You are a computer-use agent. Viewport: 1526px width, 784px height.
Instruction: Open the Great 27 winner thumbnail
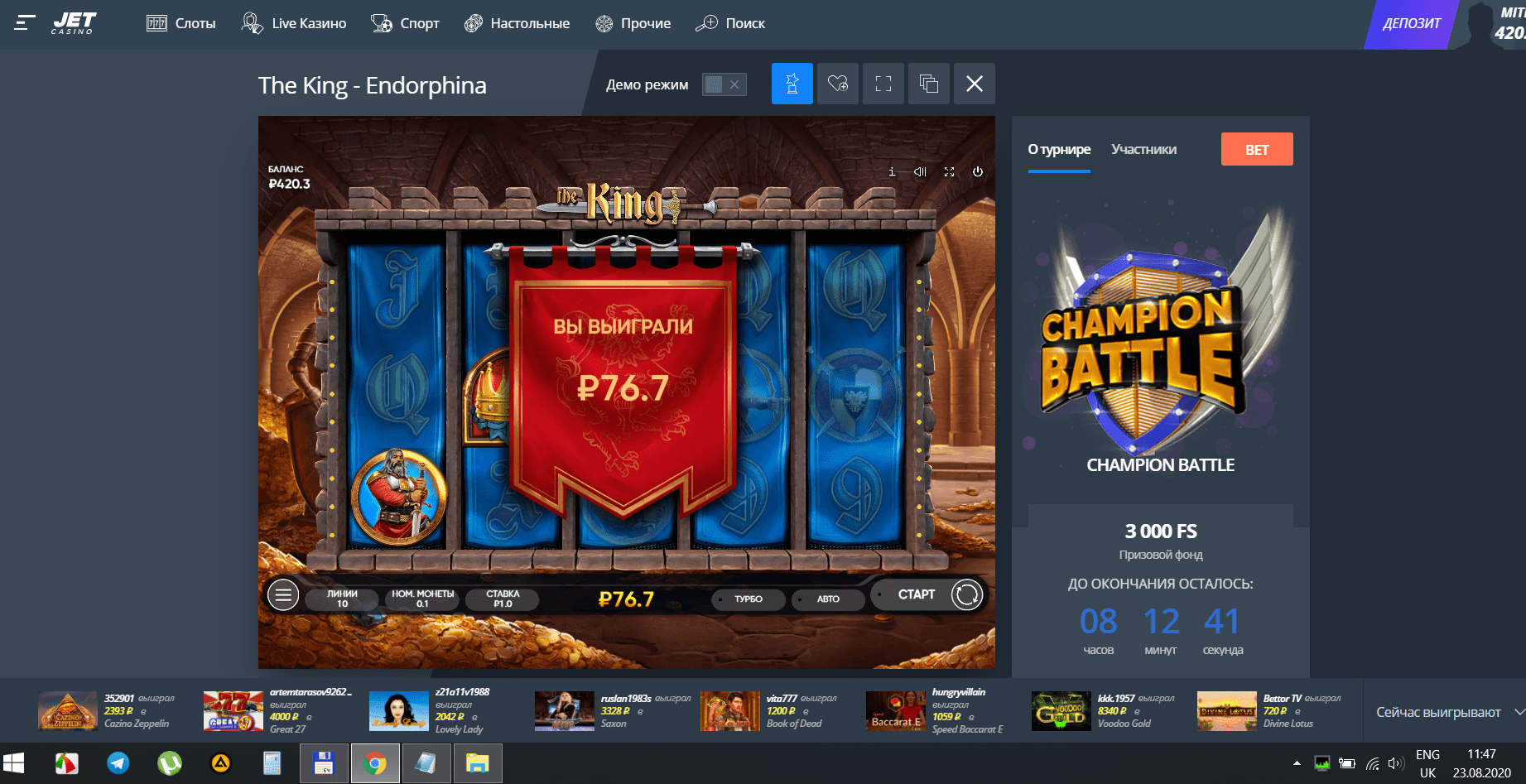pos(233,711)
